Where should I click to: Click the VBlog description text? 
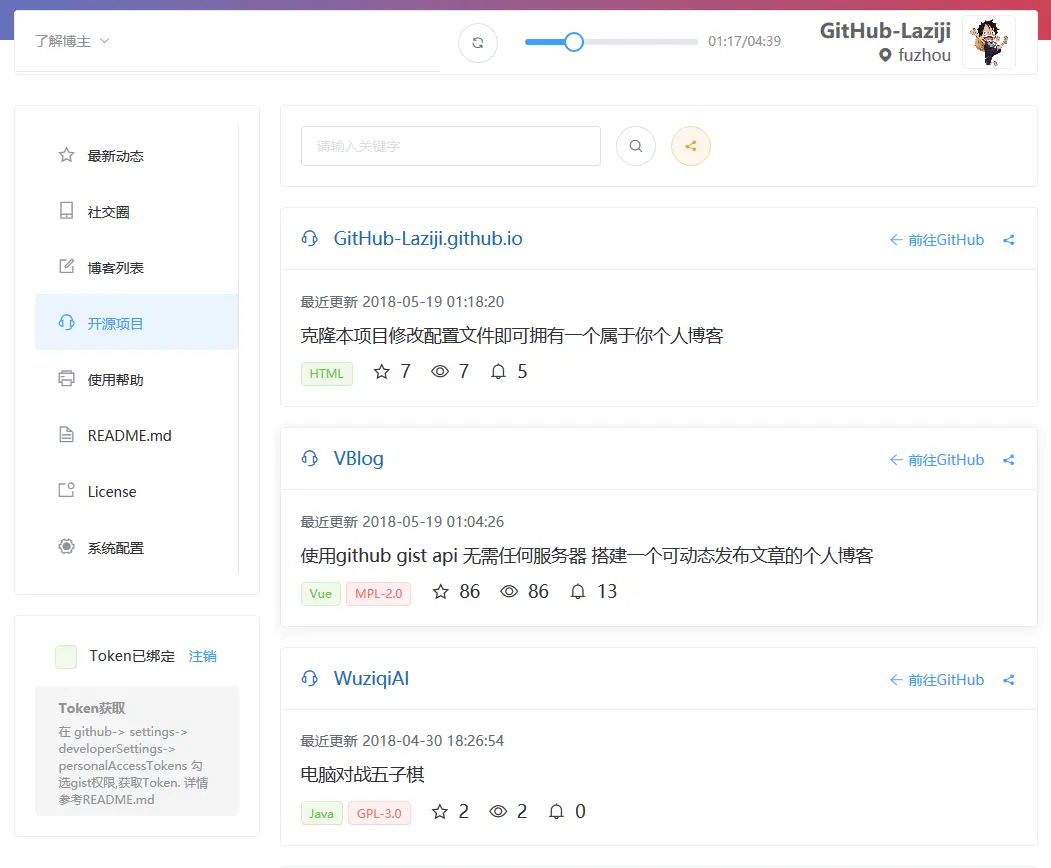coord(587,556)
